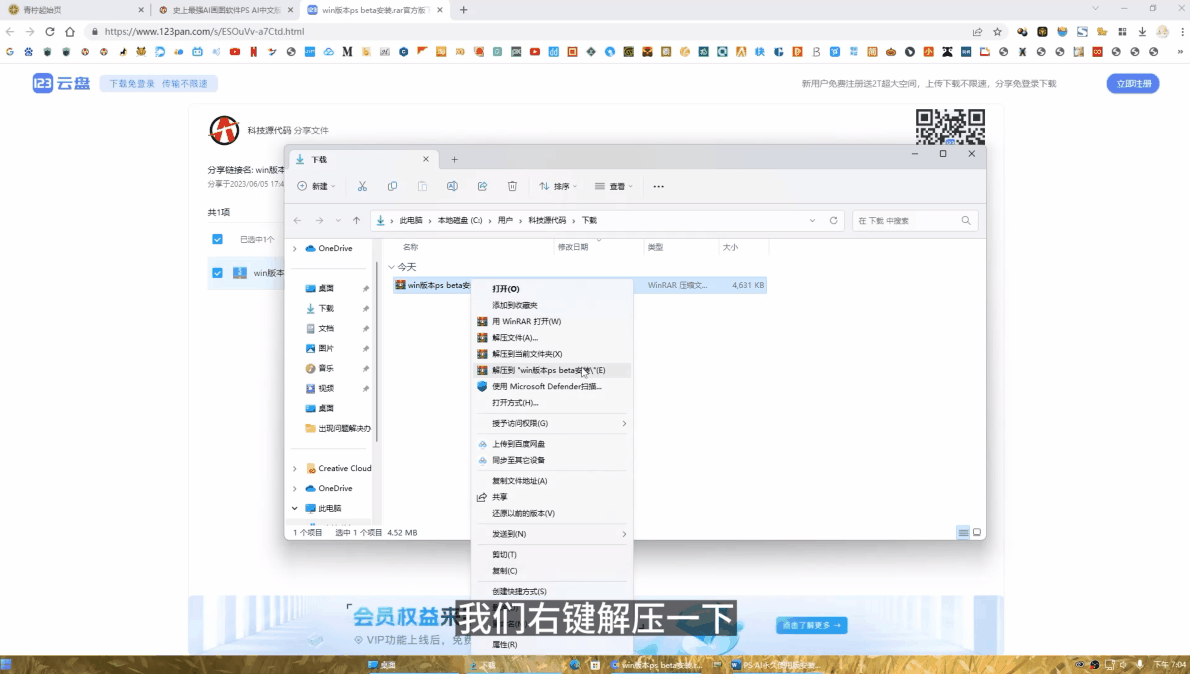Add a new Explorer tab with plus

pos(455,159)
